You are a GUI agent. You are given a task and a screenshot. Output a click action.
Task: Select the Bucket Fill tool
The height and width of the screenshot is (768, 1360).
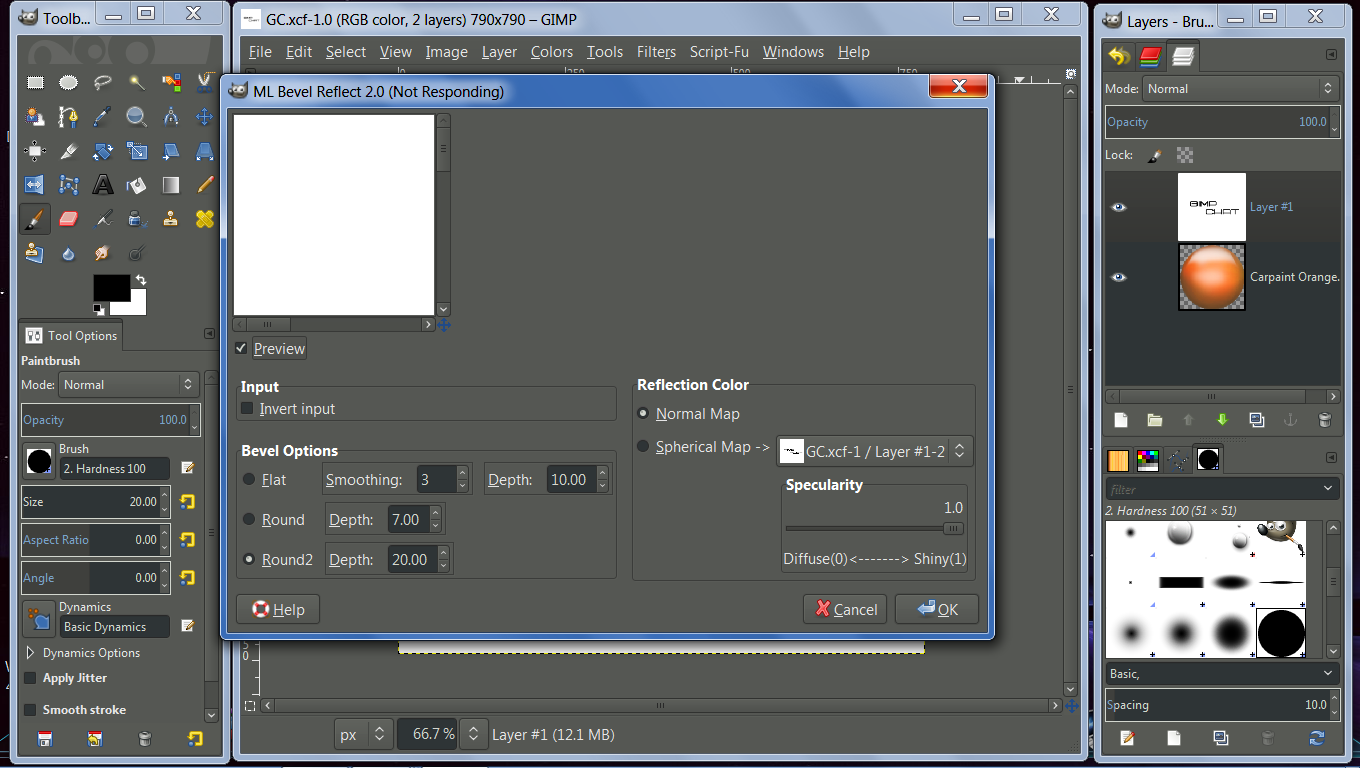(x=137, y=185)
